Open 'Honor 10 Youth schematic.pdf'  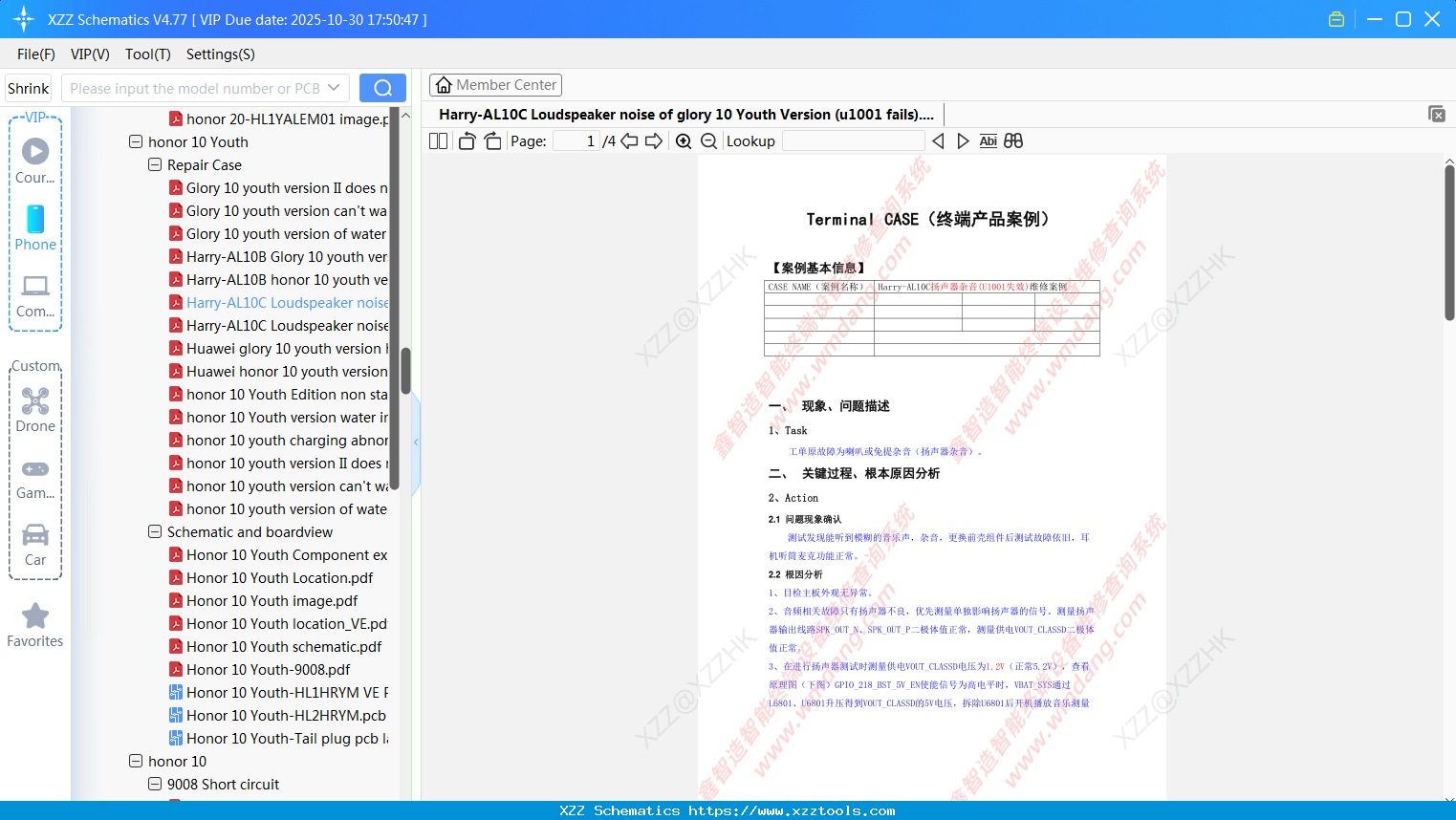275,647
